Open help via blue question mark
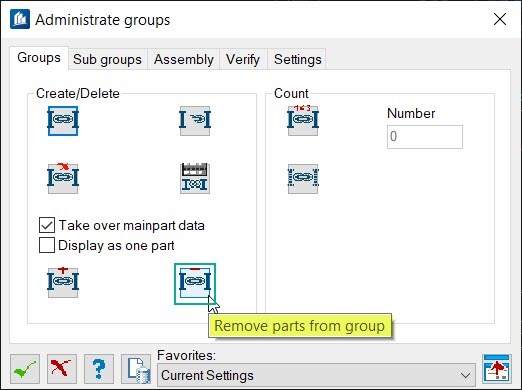The height and width of the screenshot is (390, 522). 99,369
